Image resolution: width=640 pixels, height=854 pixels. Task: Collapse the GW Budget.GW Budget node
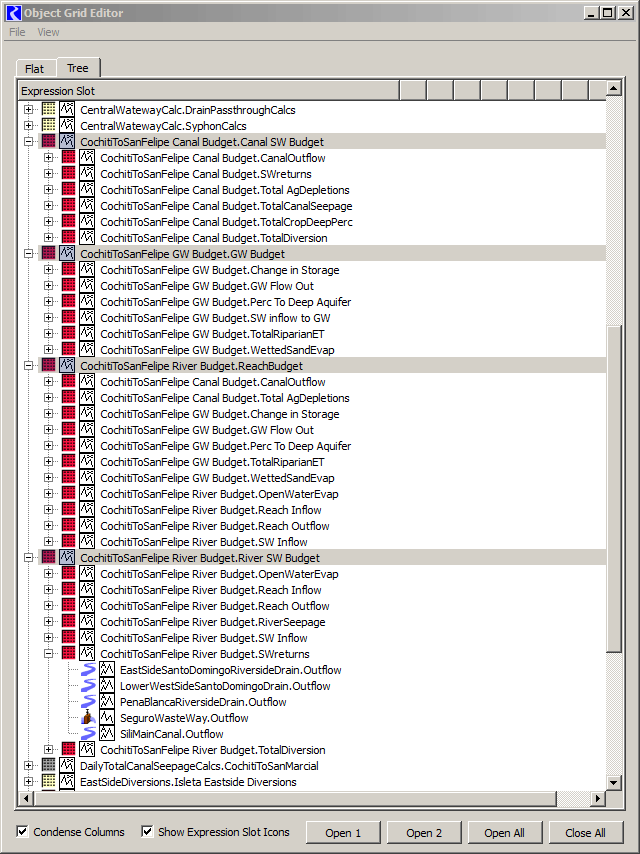[x=28, y=254]
